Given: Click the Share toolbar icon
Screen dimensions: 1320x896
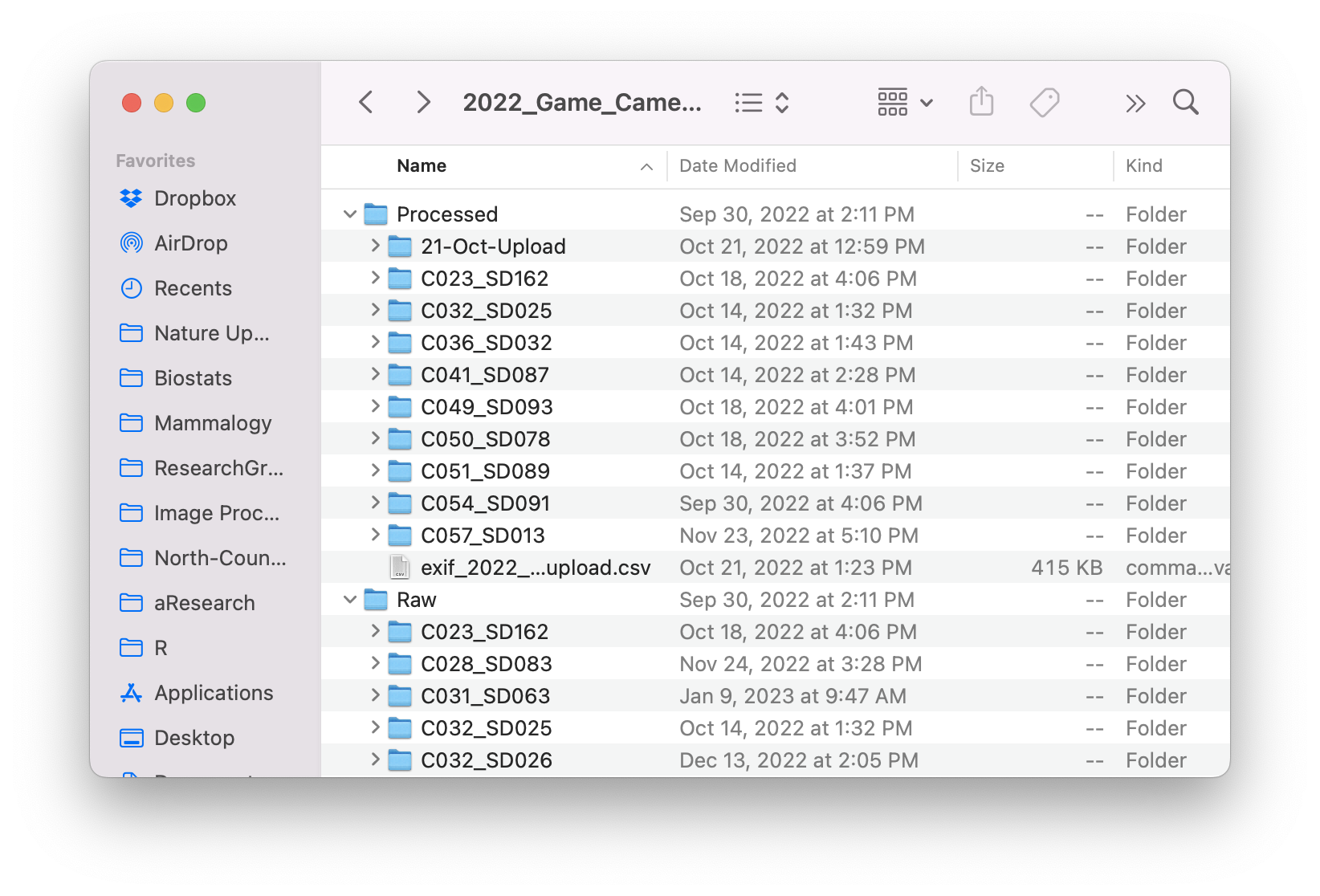Looking at the screenshot, I should [981, 102].
